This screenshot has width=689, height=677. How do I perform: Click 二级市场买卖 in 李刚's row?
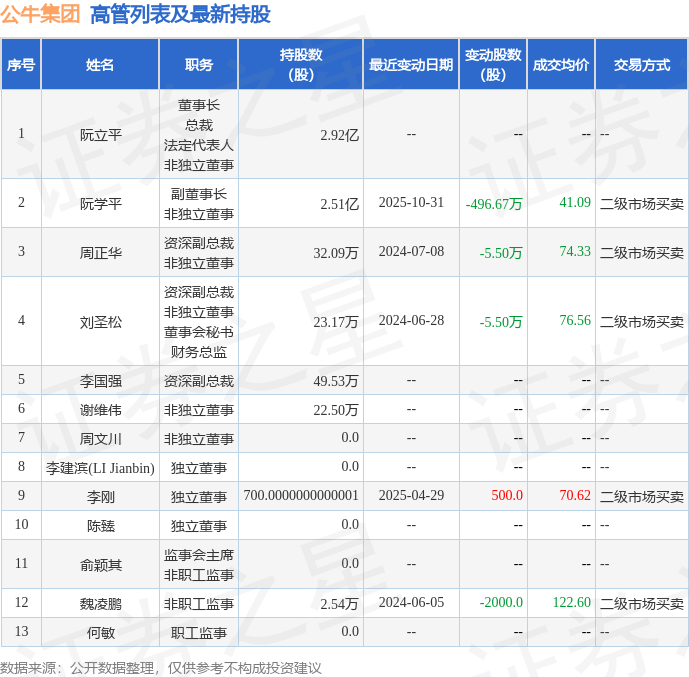[642, 497]
